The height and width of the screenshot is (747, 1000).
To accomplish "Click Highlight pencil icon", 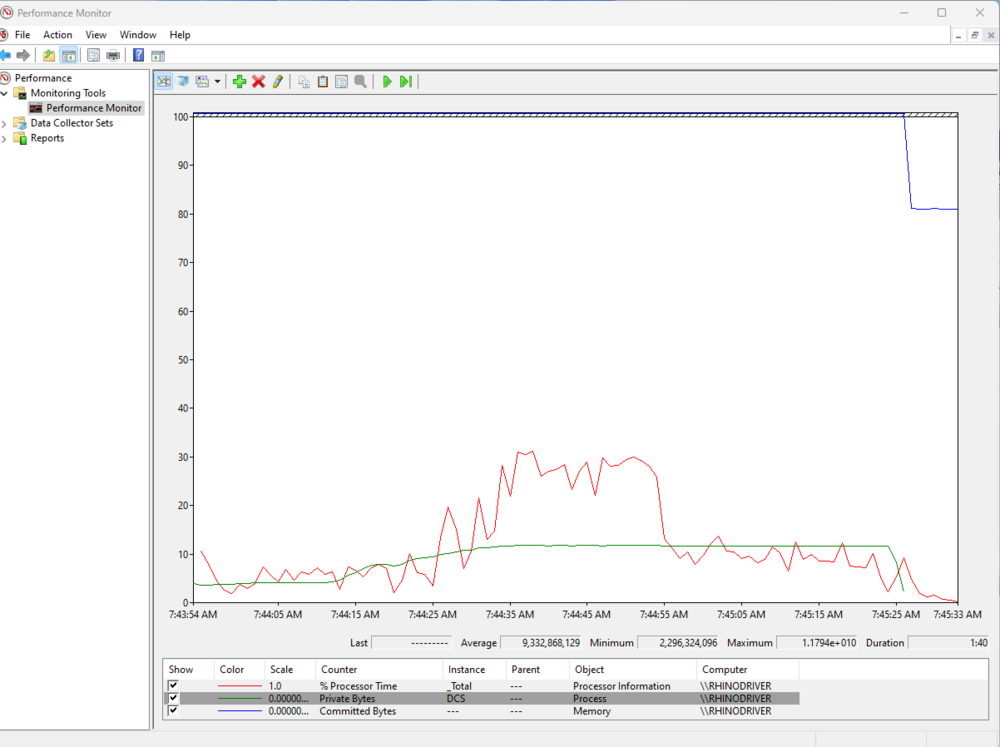I will pyautogui.click(x=277, y=82).
